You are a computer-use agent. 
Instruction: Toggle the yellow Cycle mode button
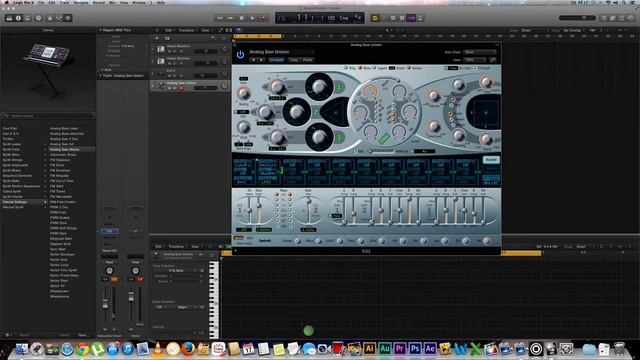pos(375,18)
